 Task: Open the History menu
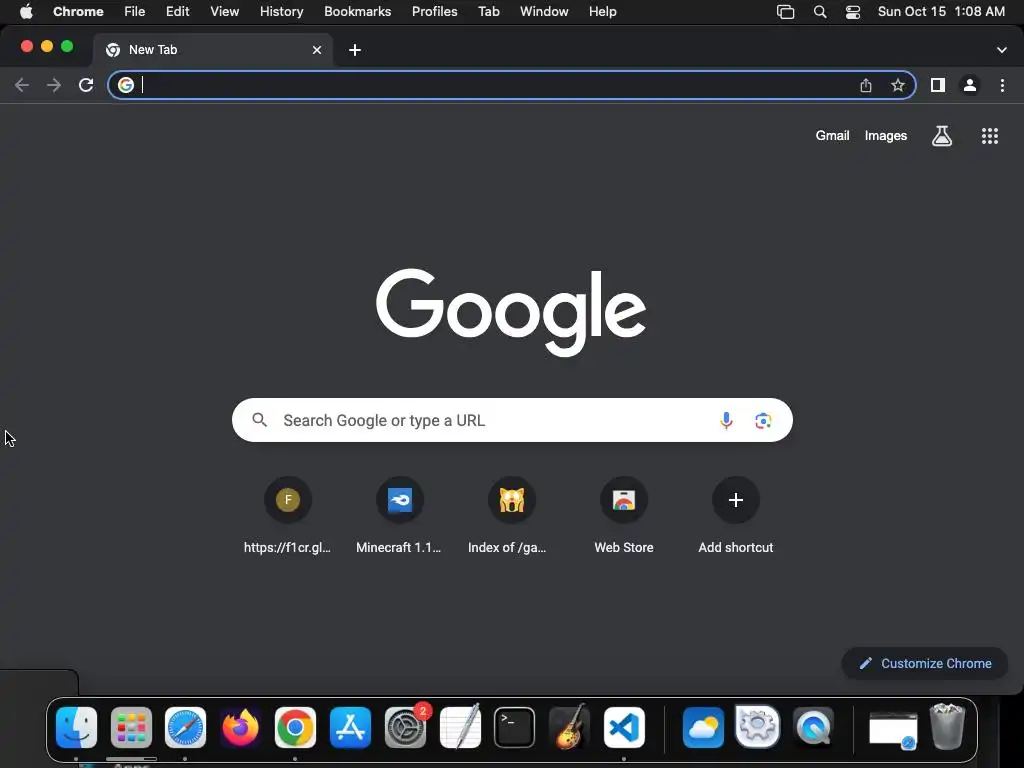(x=281, y=12)
